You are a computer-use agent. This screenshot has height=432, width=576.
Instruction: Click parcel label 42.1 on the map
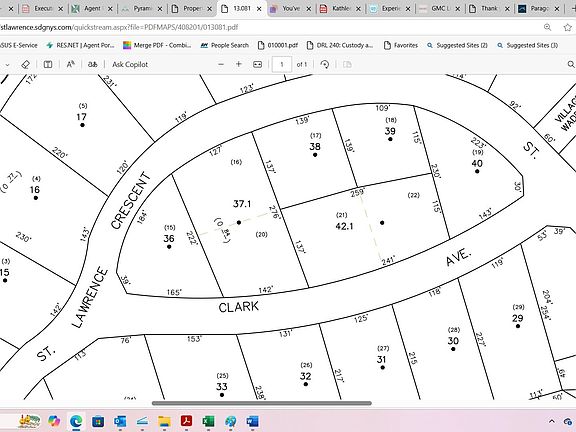click(x=344, y=226)
